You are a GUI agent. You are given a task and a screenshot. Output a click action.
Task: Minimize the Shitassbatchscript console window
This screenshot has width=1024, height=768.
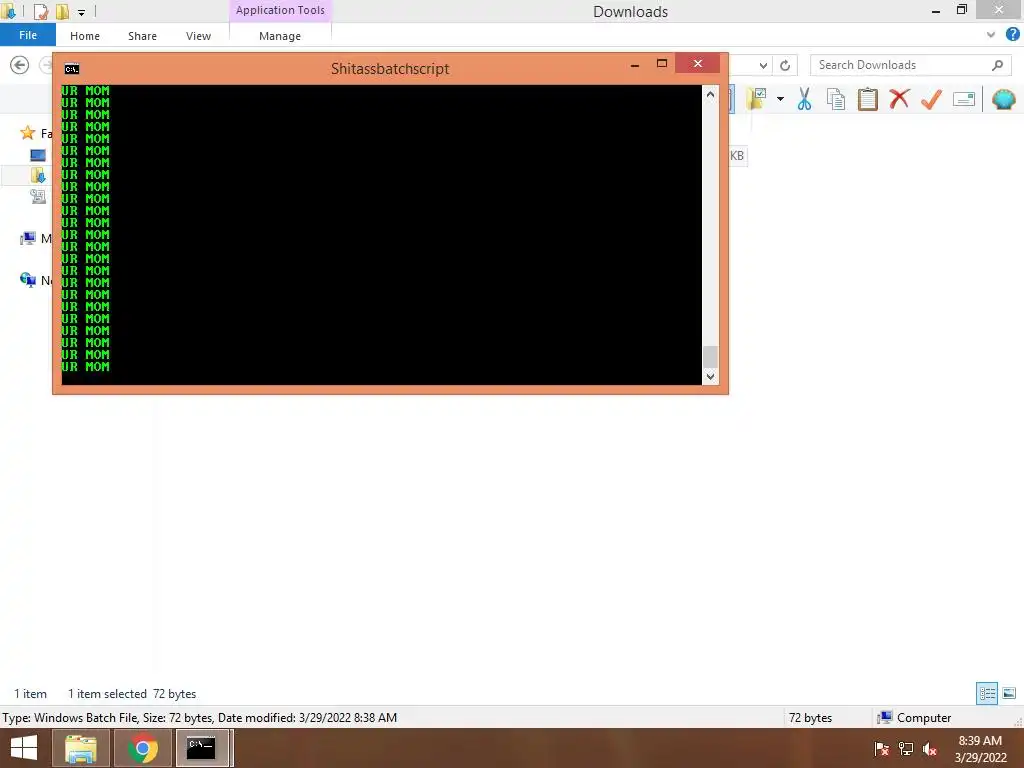click(634, 65)
